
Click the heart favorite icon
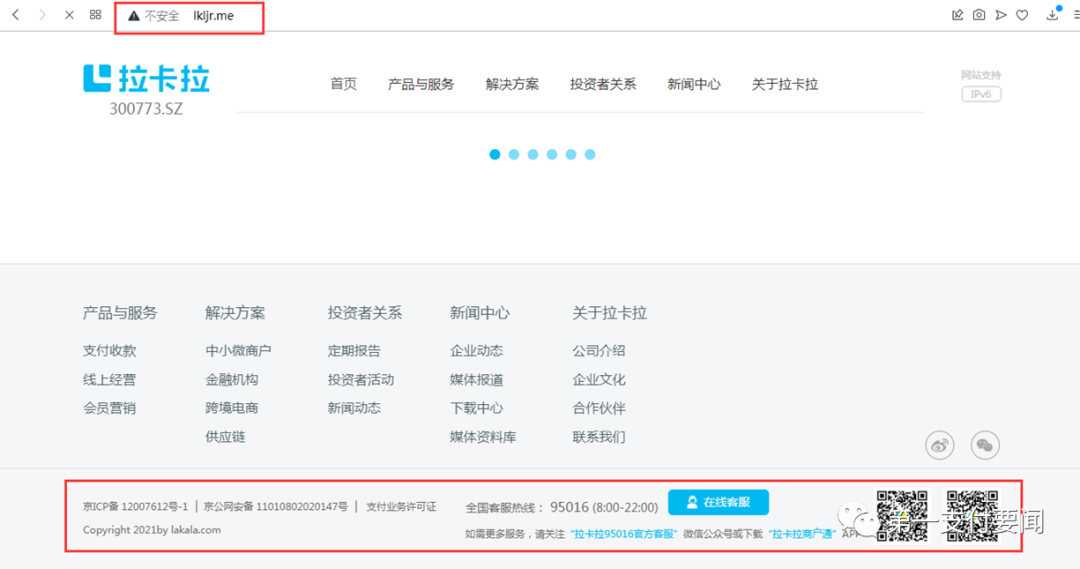[x=1022, y=15]
